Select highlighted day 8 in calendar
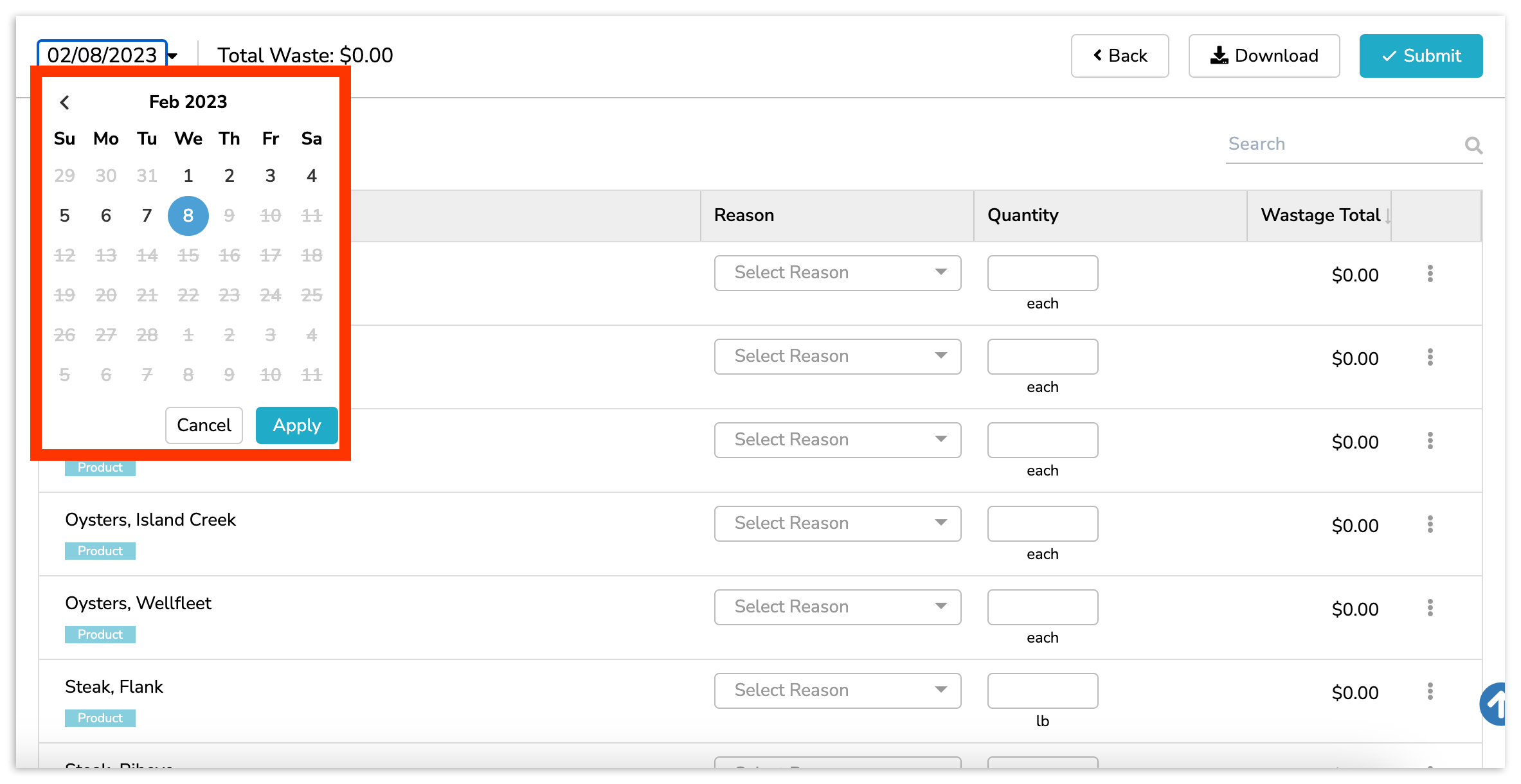 pos(188,215)
